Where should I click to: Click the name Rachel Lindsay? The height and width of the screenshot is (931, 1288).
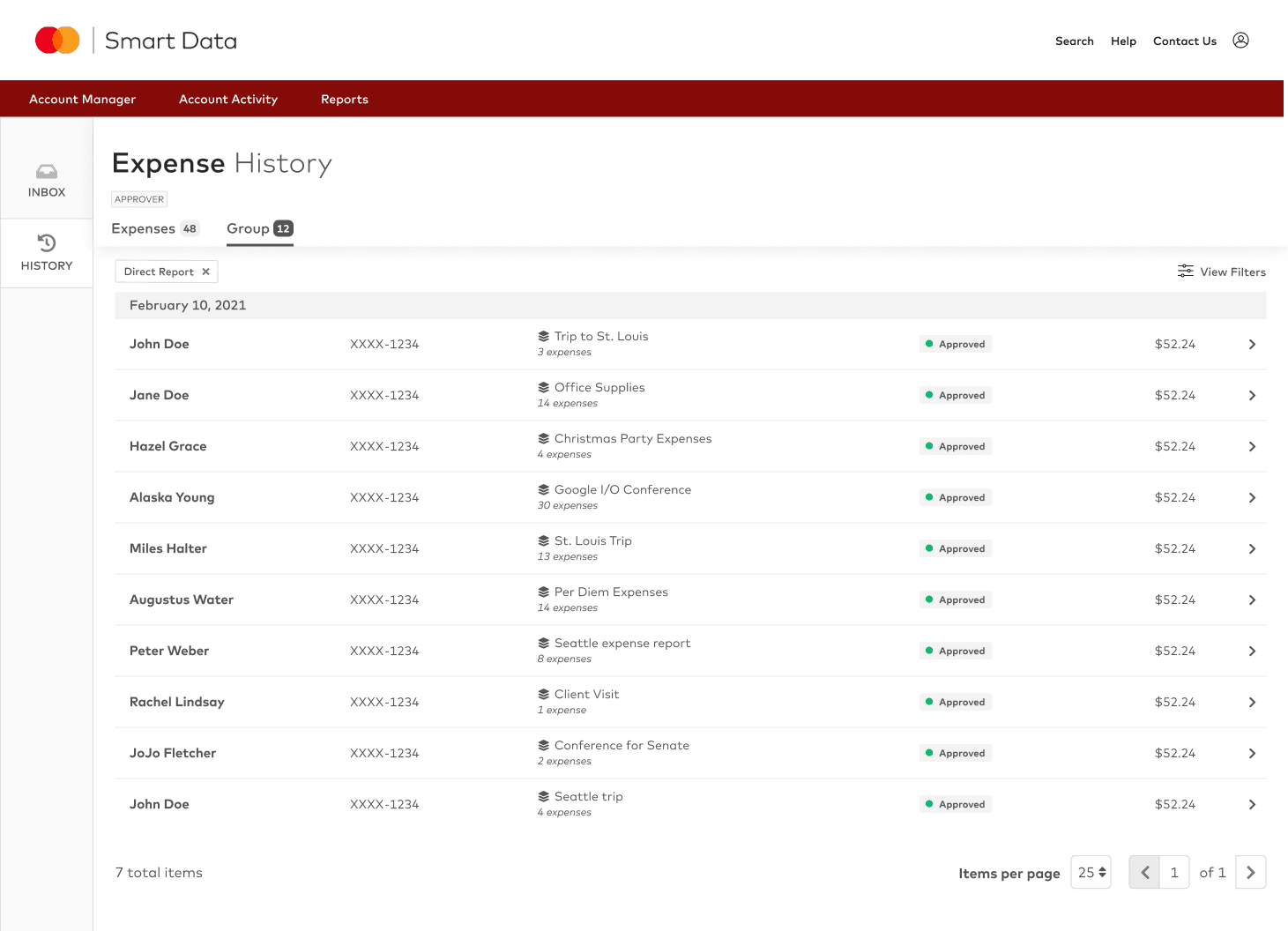(177, 702)
